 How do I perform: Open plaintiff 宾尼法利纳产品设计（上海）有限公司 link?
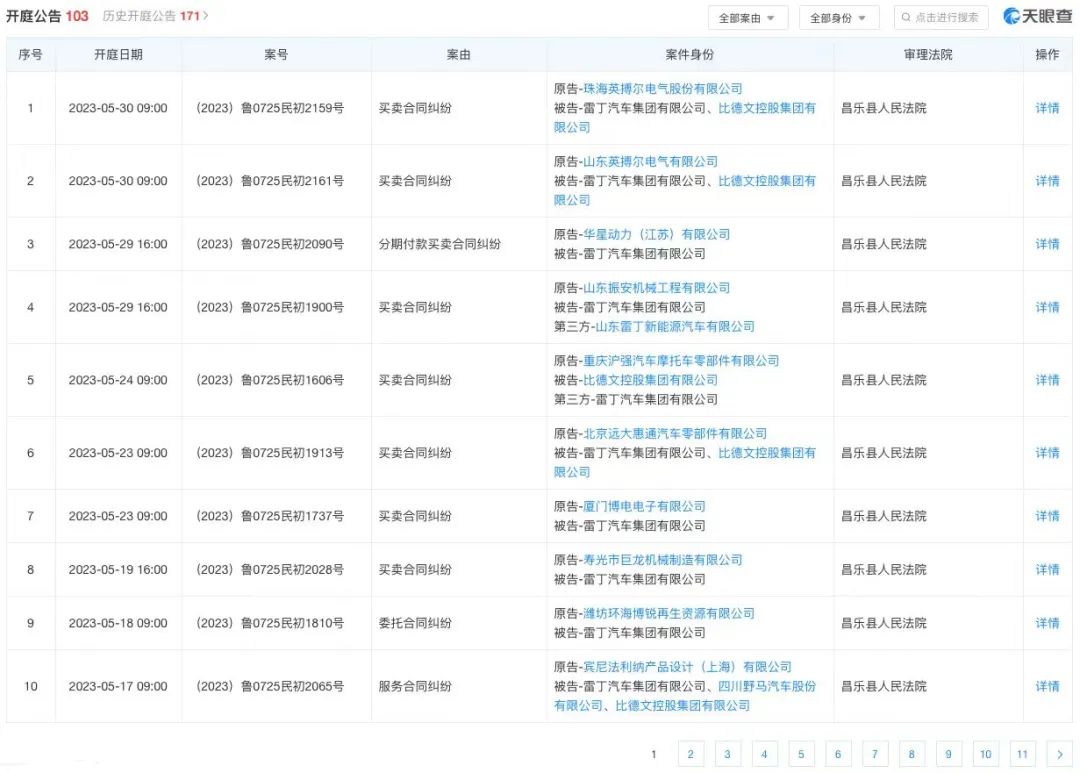687,667
